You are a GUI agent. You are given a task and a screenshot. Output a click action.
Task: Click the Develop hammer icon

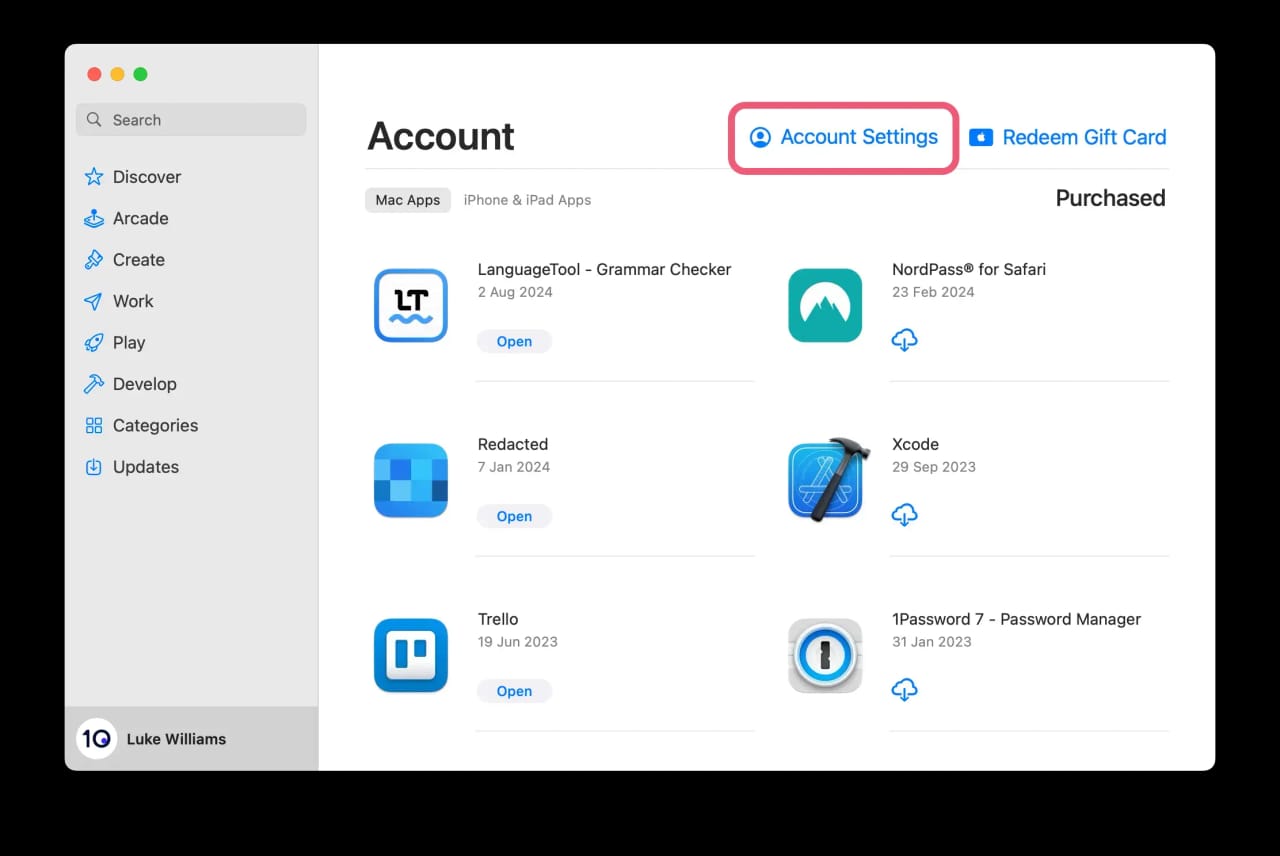pyautogui.click(x=94, y=383)
